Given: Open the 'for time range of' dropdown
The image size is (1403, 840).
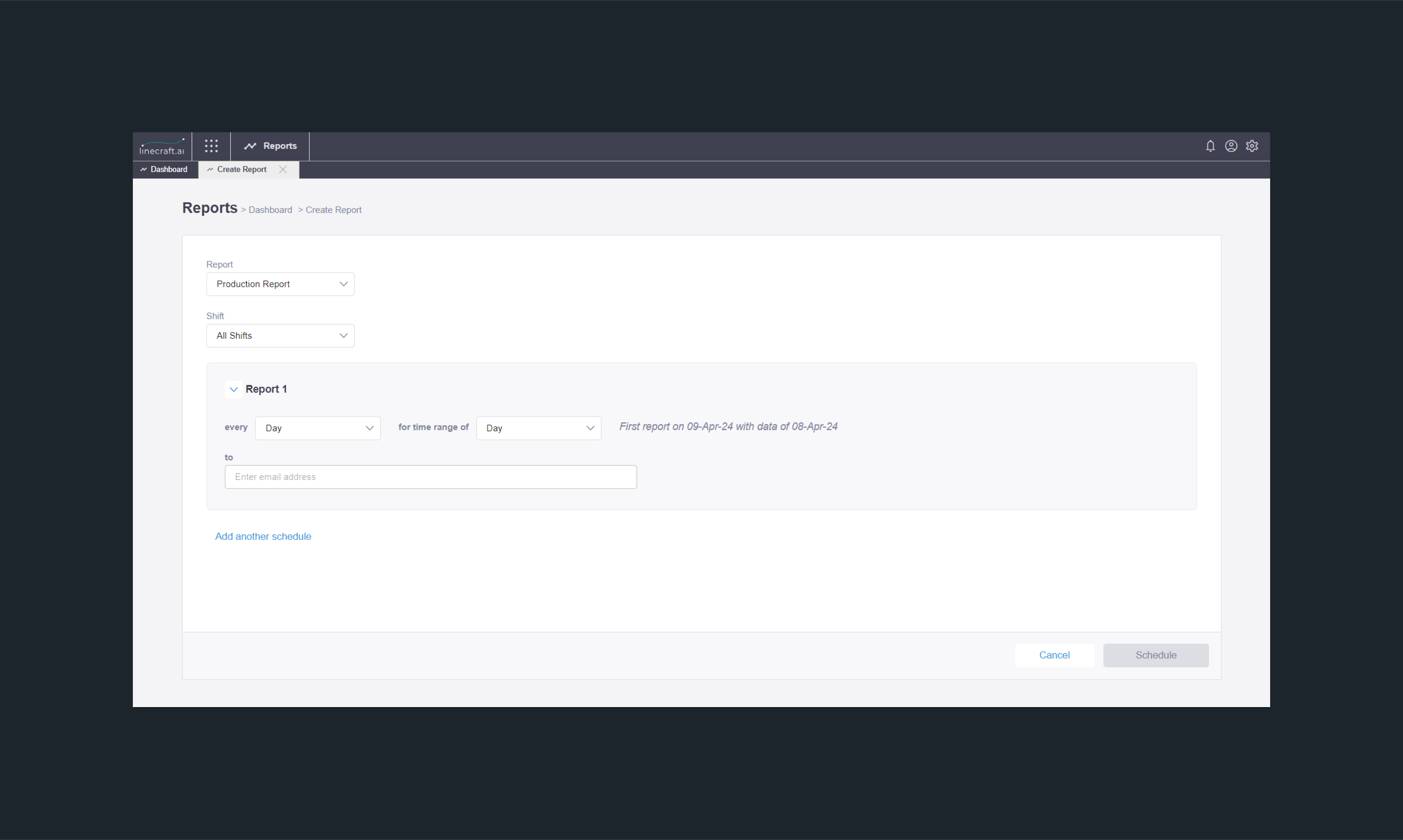Looking at the screenshot, I should (538, 428).
